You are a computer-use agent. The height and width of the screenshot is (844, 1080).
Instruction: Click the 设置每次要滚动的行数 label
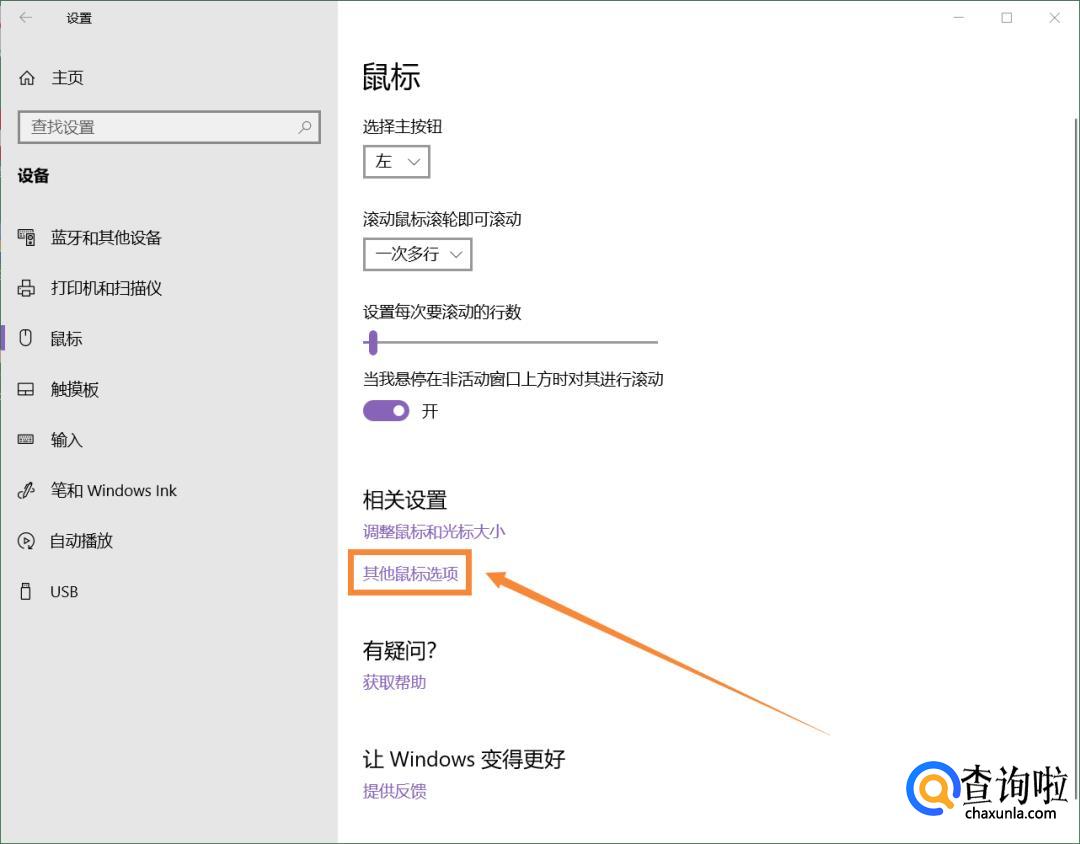click(x=442, y=312)
